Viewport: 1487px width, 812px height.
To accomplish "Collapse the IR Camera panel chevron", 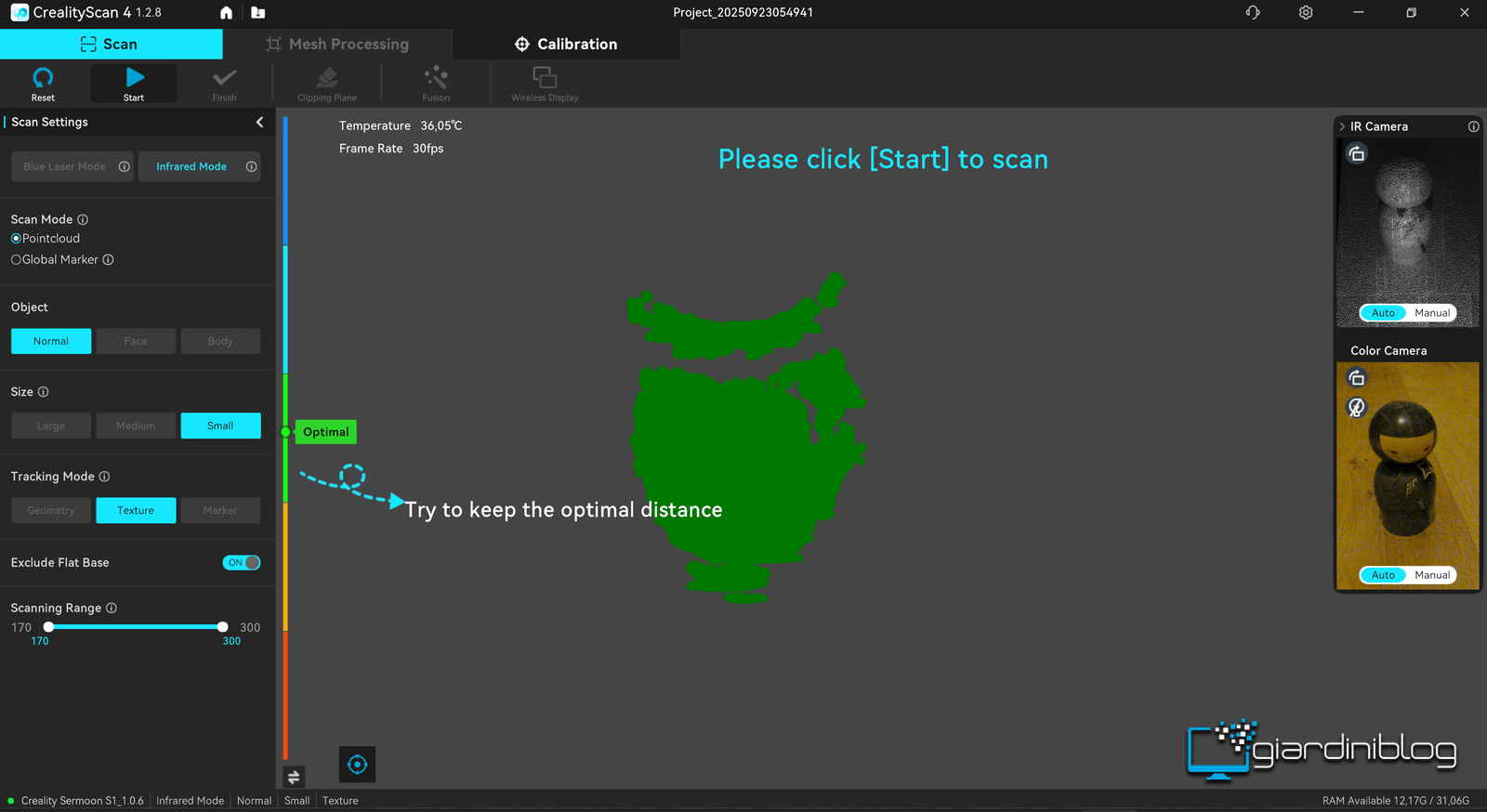I will [x=1342, y=126].
